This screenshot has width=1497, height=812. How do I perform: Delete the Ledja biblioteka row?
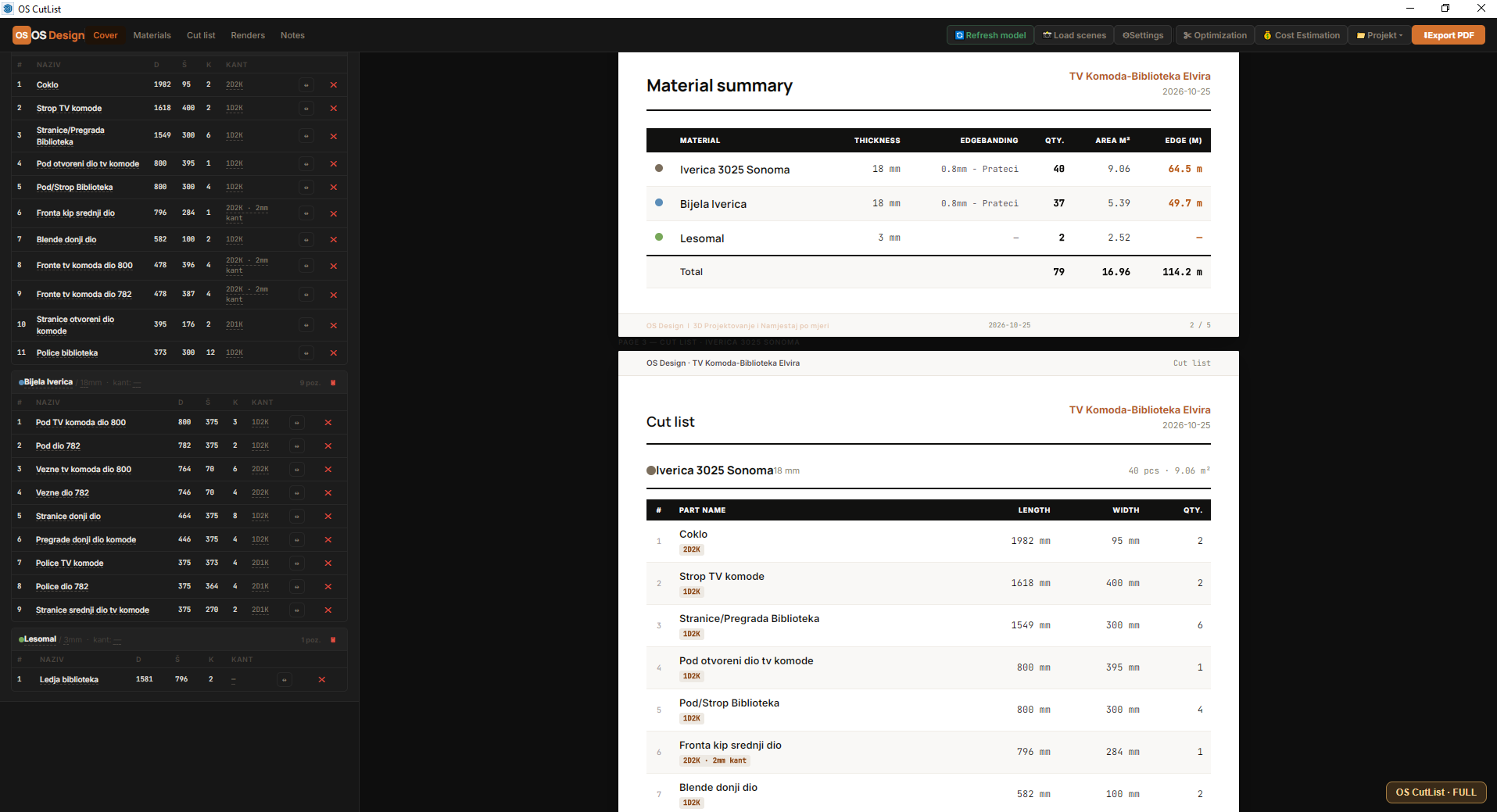coord(322,680)
